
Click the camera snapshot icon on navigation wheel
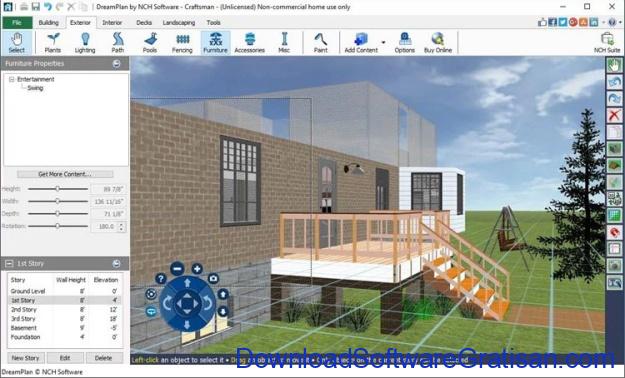point(214,278)
